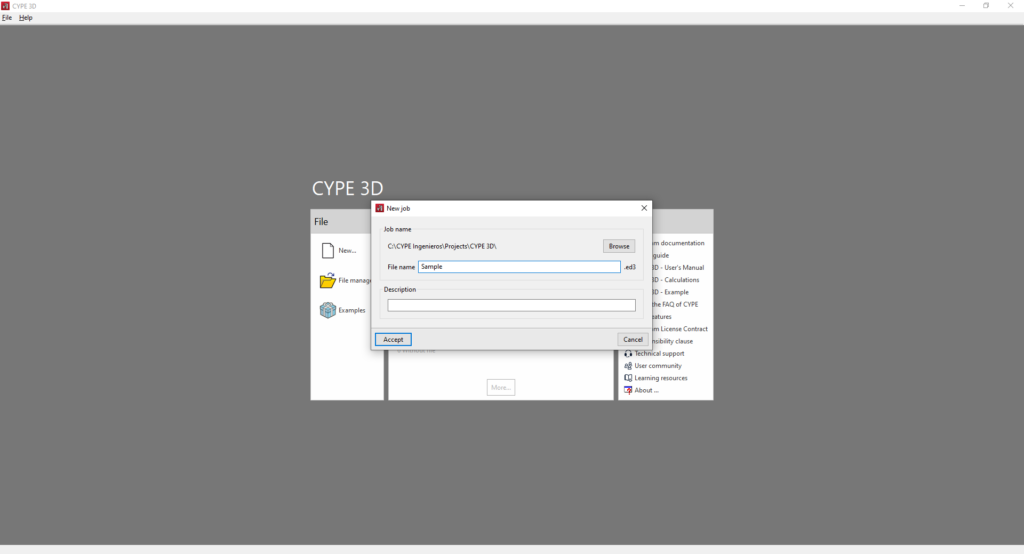Click the About icon

tap(628, 390)
